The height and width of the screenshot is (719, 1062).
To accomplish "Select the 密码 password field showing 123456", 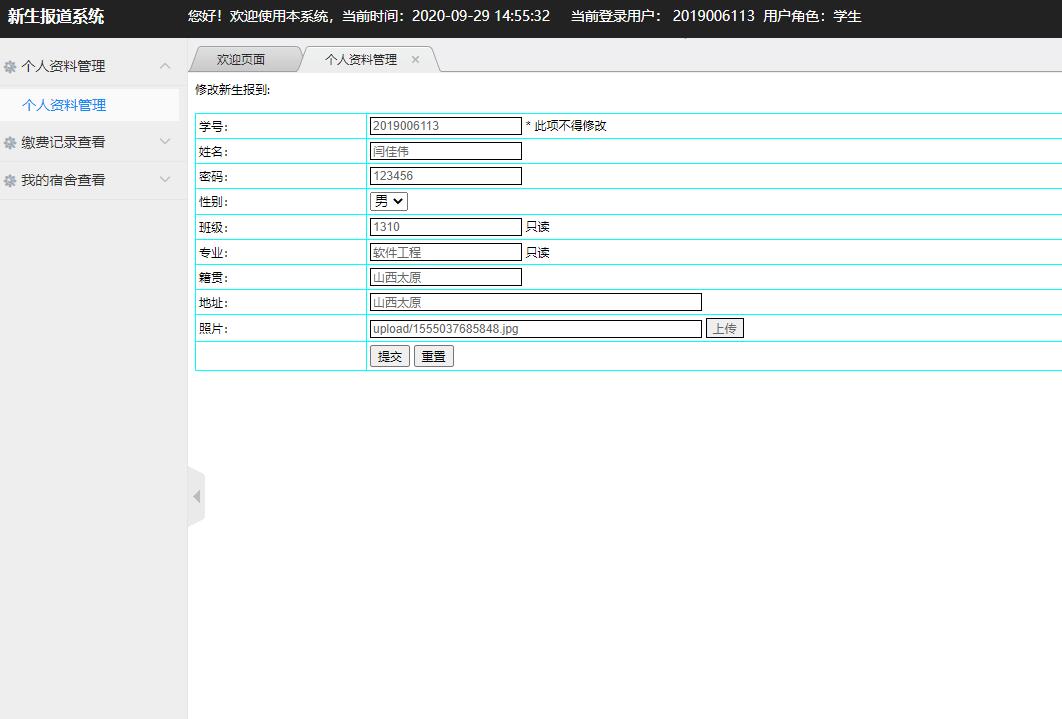I will tap(445, 175).
